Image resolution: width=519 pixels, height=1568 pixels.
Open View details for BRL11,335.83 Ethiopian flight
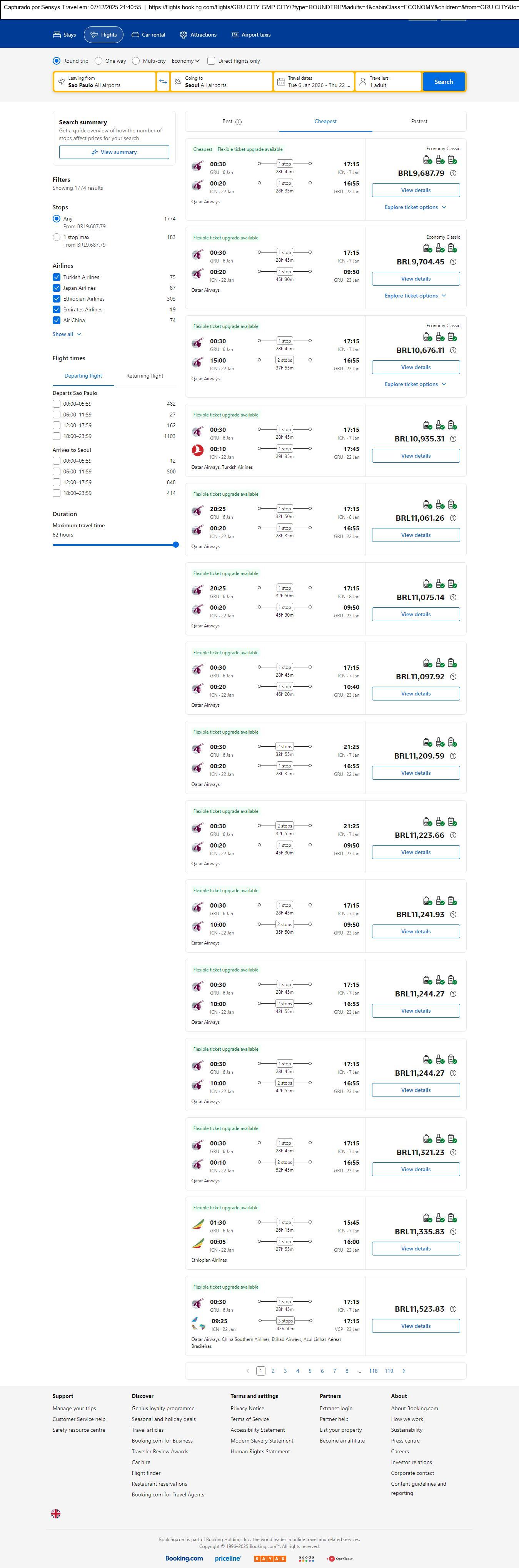[416, 1249]
